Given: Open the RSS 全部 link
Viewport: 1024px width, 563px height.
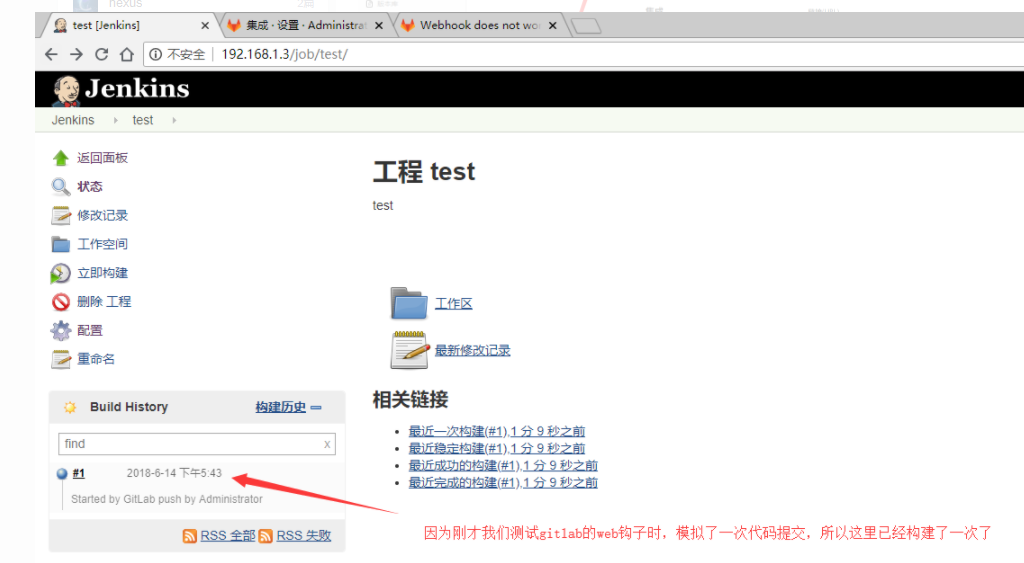Looking at the screenshot, I should tap(227, 536).
